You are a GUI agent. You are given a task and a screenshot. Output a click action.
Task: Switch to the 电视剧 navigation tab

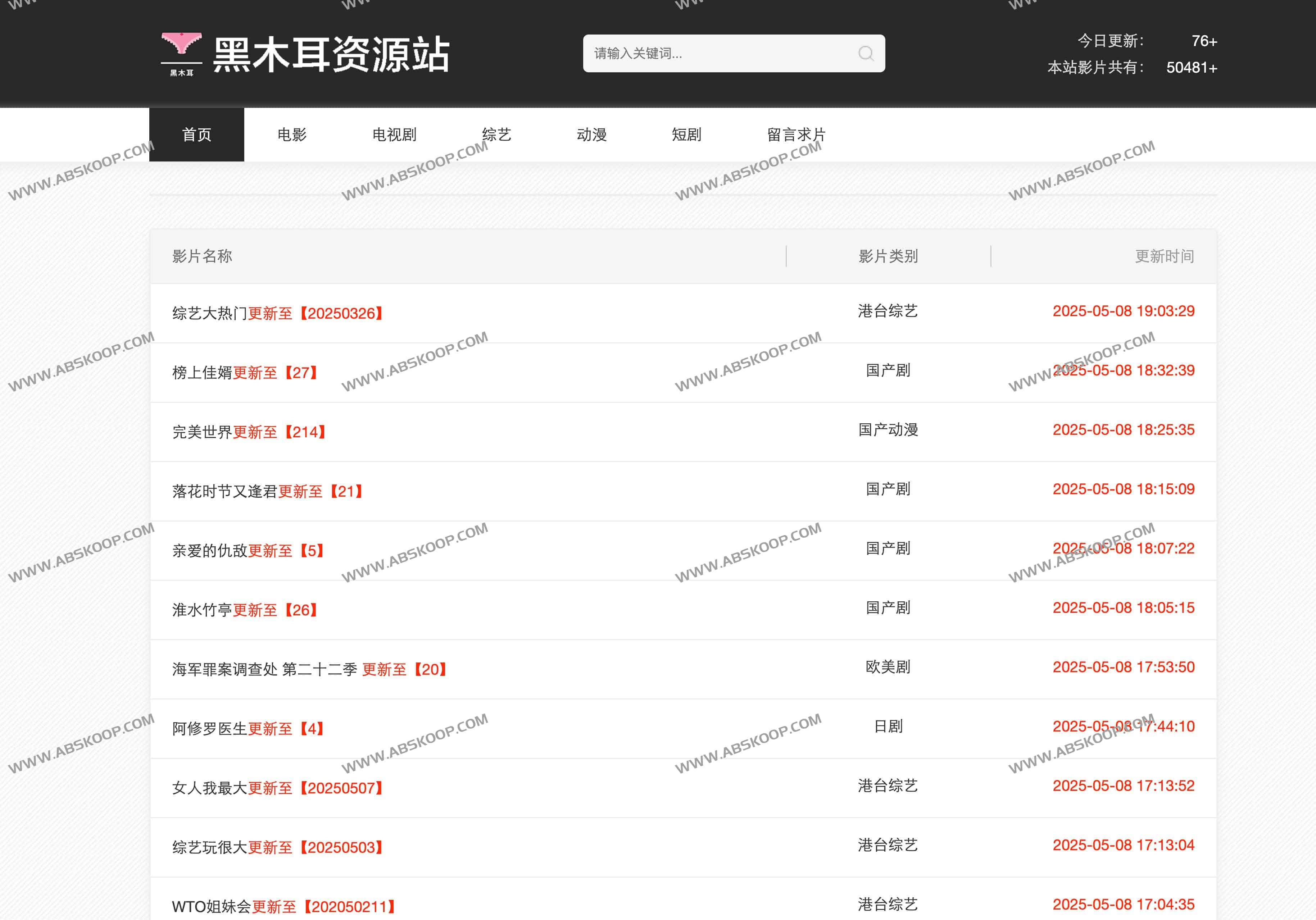pyautogui.click(x=394, y=134)
